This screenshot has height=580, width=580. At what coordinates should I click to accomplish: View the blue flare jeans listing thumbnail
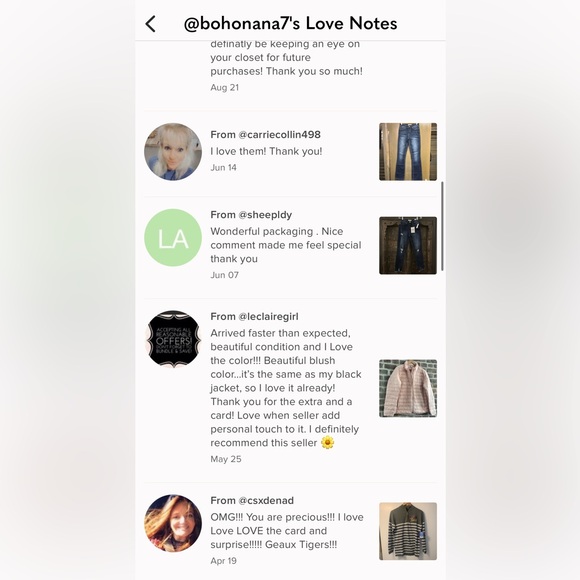coord(408,152)
